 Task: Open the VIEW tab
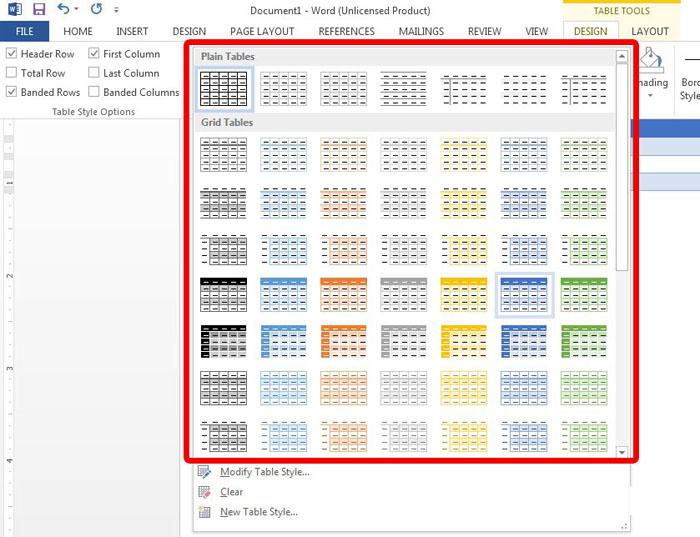tap(536, 31)
